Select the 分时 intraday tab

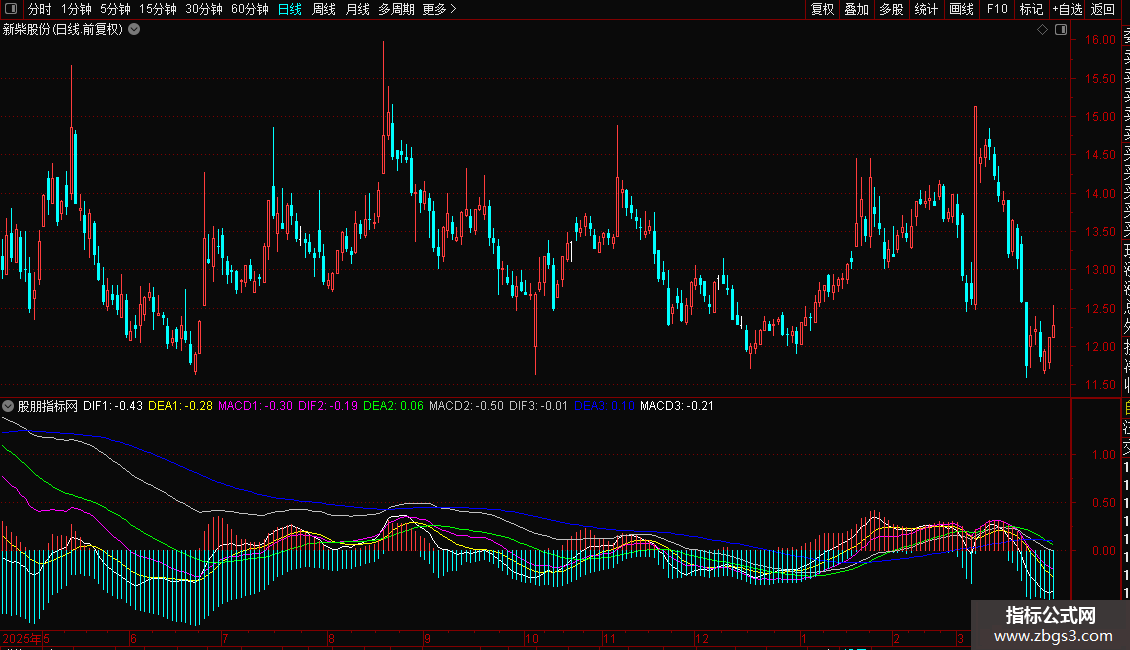[x=39, y=9]
